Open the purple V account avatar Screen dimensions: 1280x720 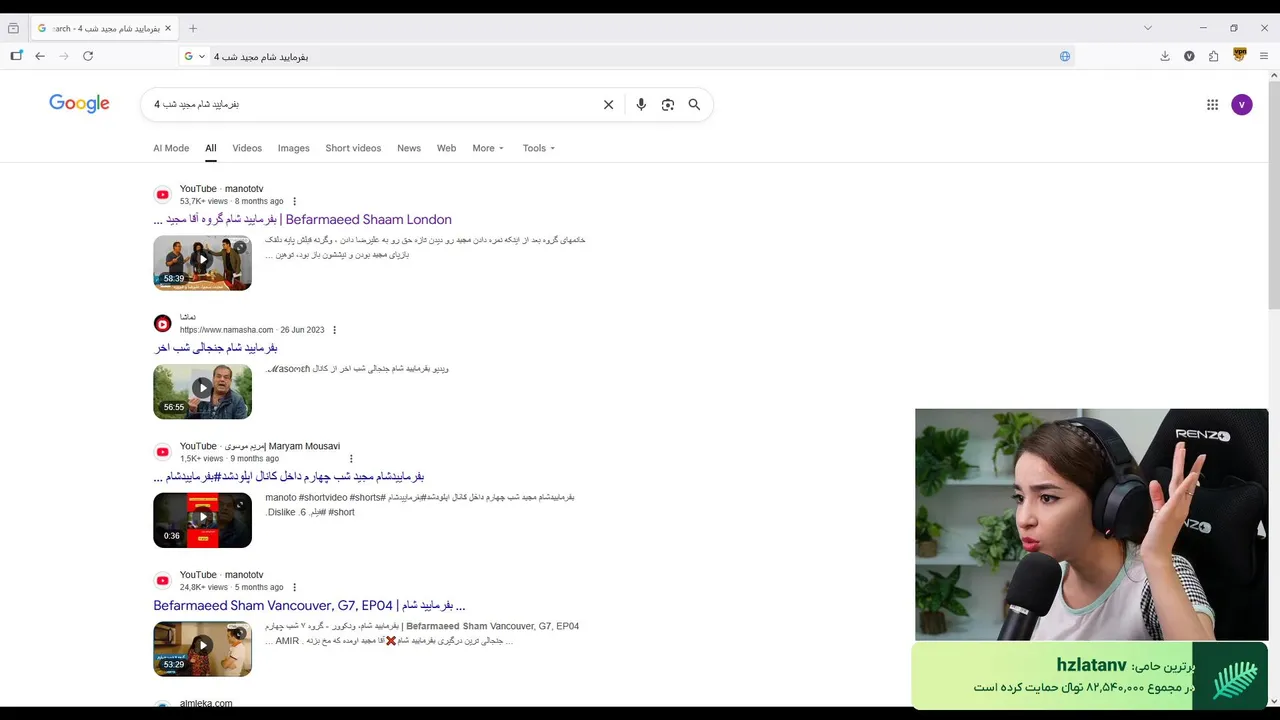pyautogui.click(x=1242, y=104)
